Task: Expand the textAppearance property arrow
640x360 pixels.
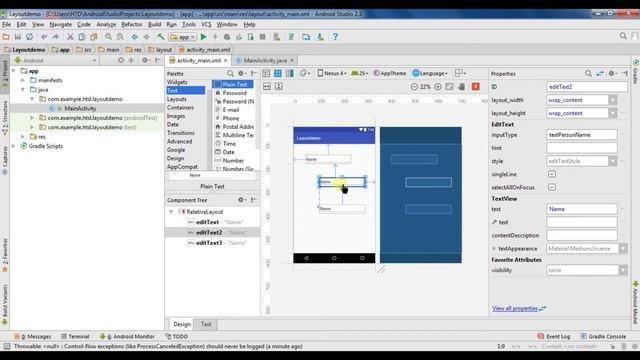Action: 494,249
